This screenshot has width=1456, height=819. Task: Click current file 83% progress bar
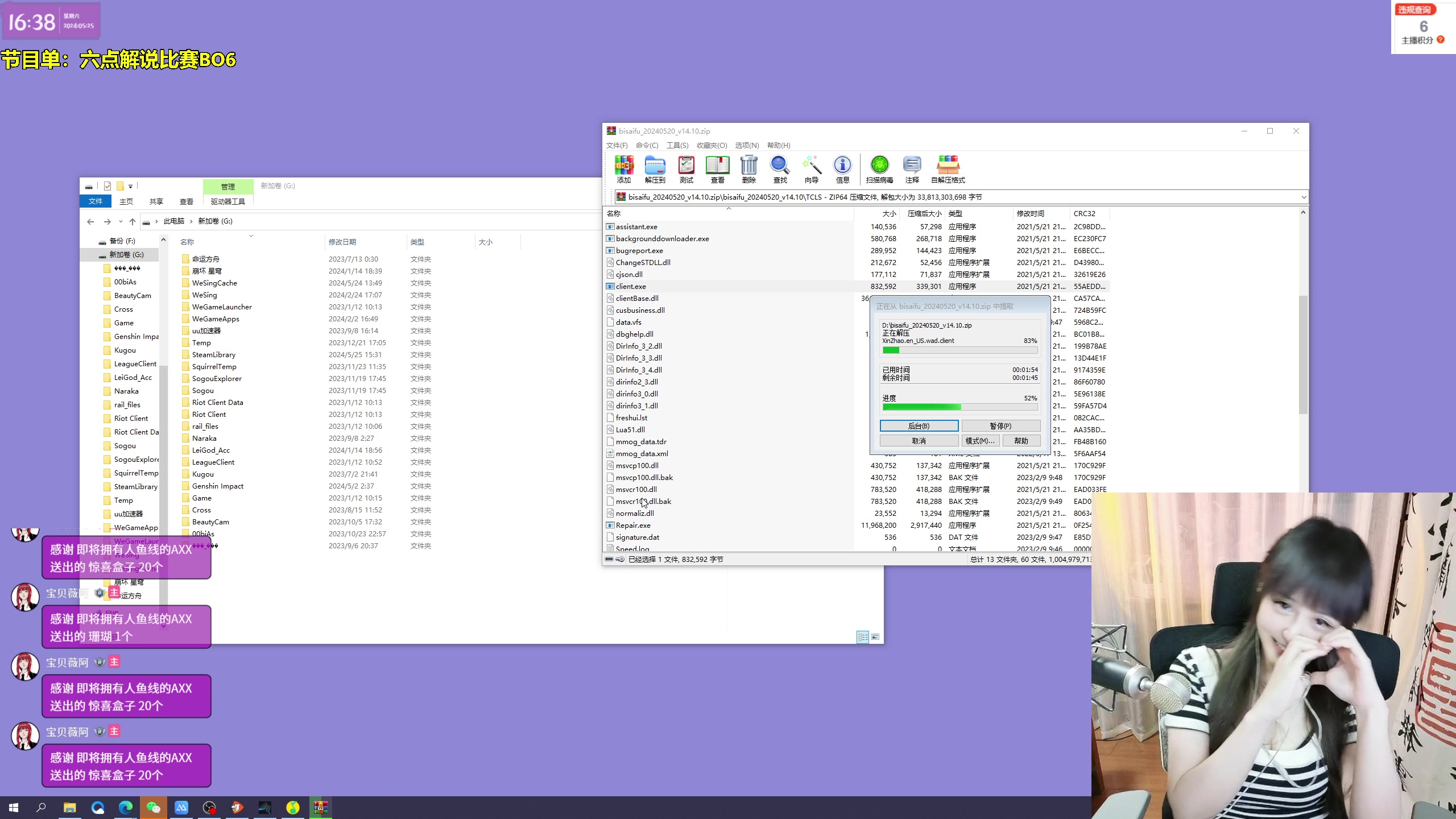point(959,350)
